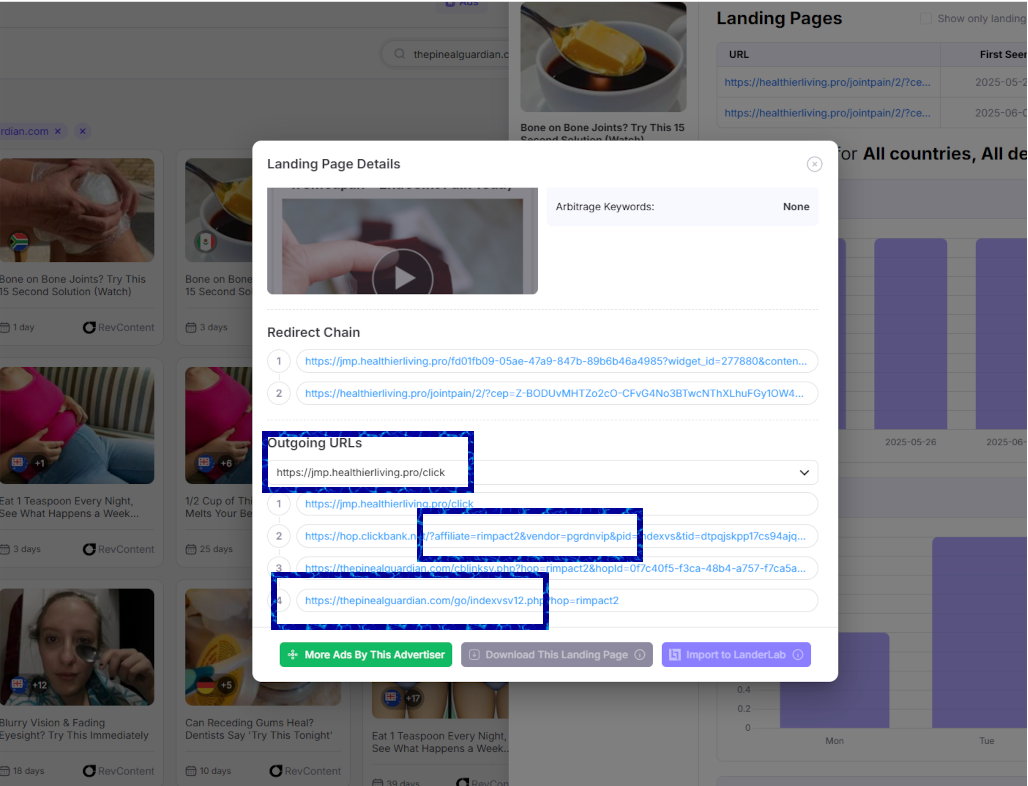Remove the rdian.com filter tag

[x=58, y=131]
